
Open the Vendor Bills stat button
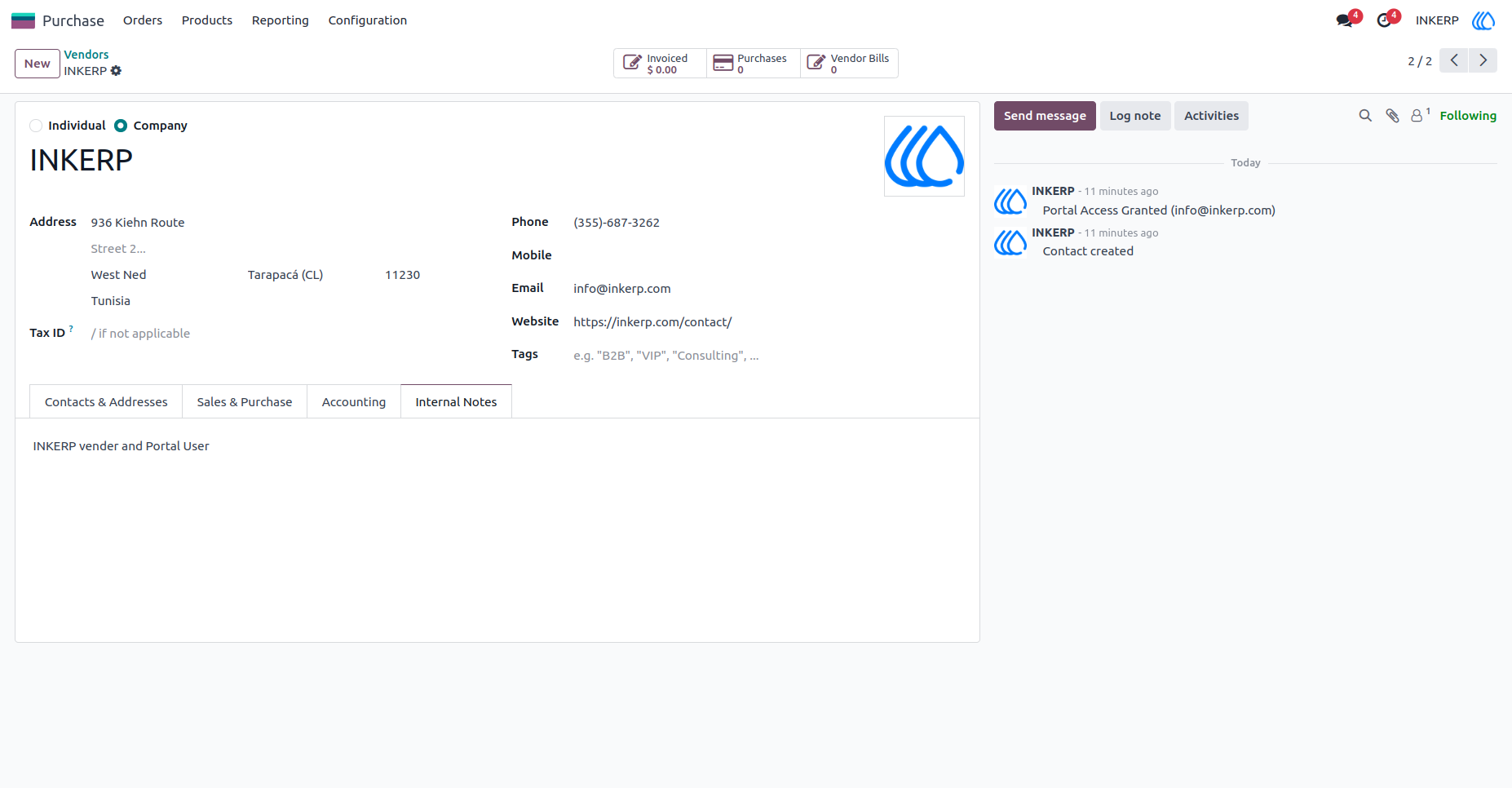coord(849,64)
